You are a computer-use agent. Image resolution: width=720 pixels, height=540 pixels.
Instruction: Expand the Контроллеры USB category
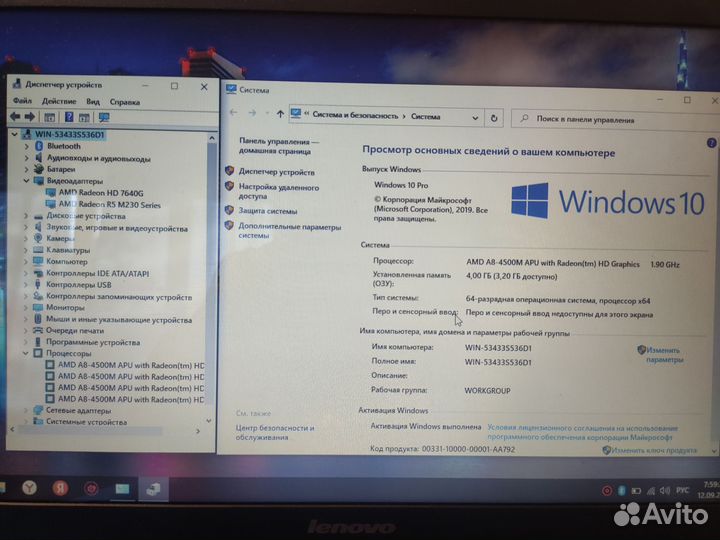(x=26, y=285)
